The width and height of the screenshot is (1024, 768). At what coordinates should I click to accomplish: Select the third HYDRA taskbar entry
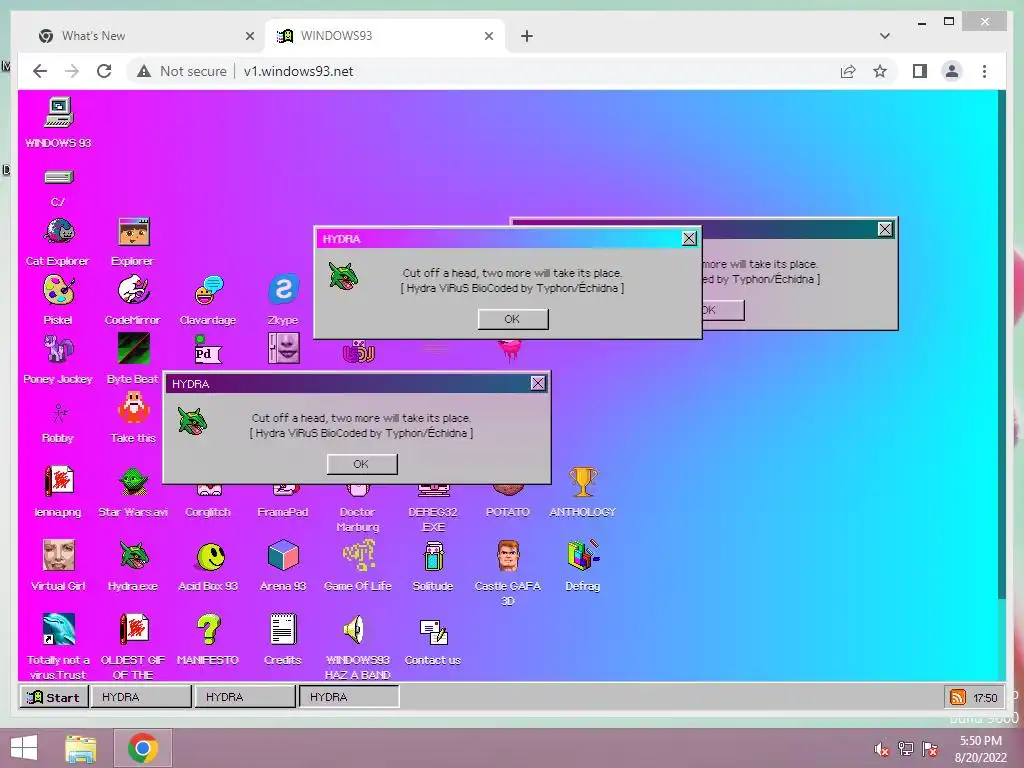click(x=349, y=697)
